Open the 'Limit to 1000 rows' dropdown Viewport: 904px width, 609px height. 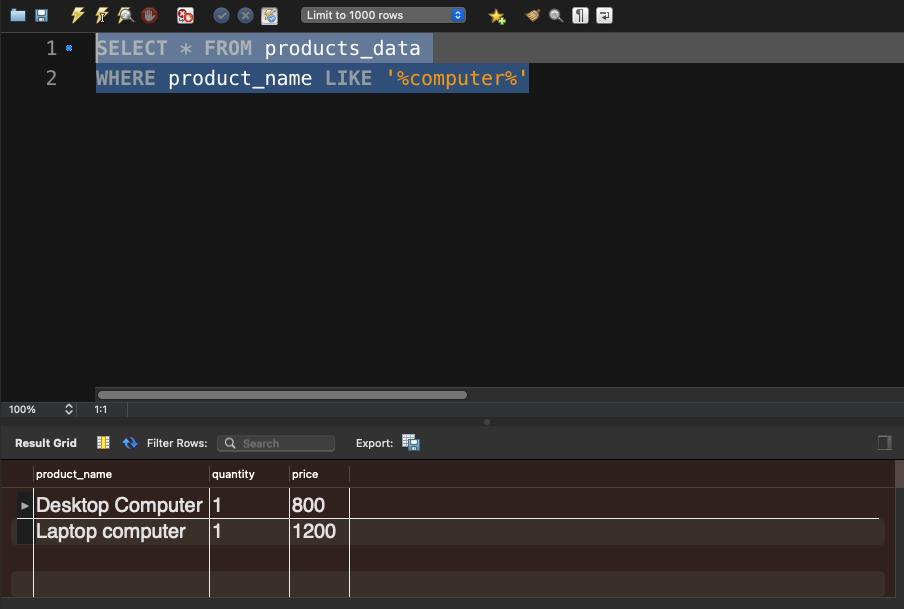click(x=384, y=16)
